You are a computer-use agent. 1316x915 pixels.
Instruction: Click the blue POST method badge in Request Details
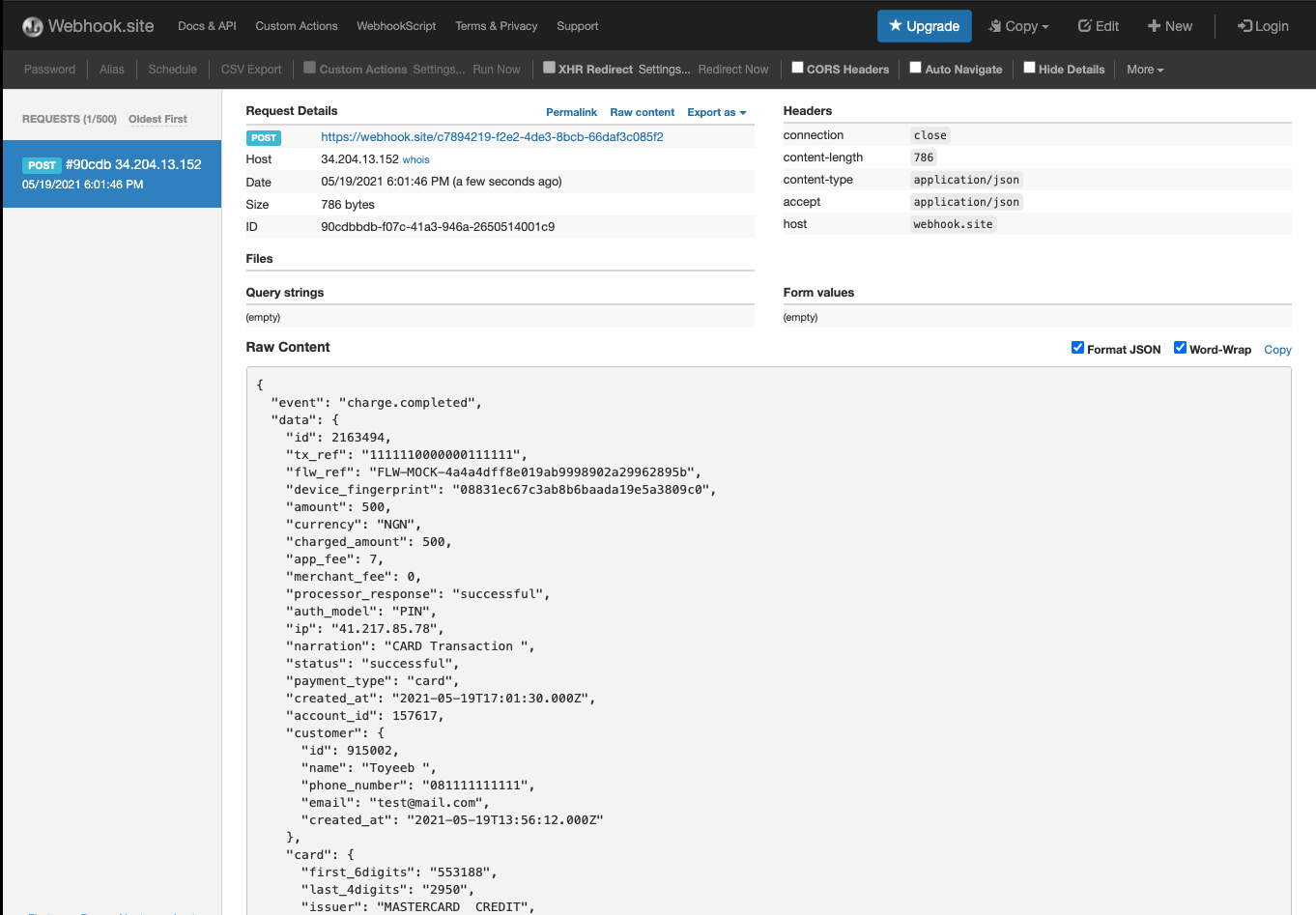coord(264,138)
